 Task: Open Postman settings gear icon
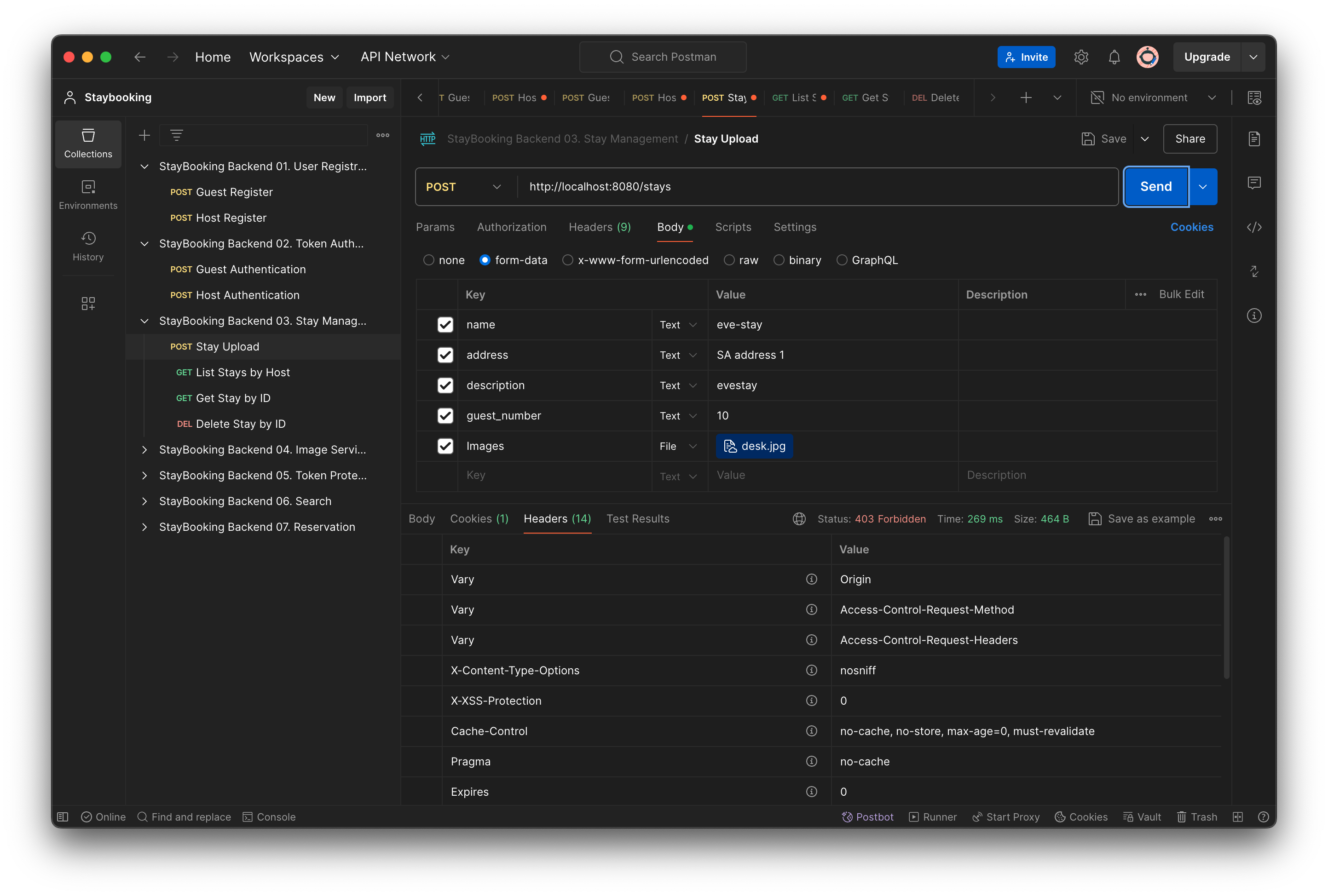click(x=1081, y=57)
